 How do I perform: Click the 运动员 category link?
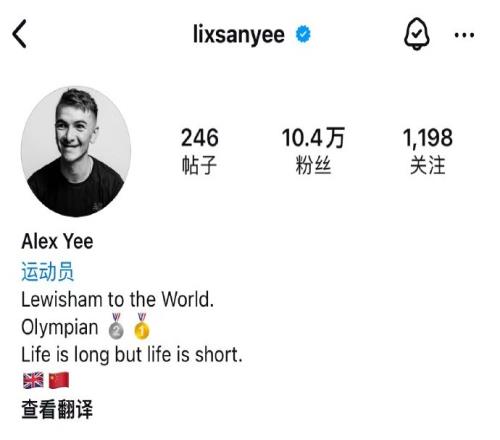(47, 271)
